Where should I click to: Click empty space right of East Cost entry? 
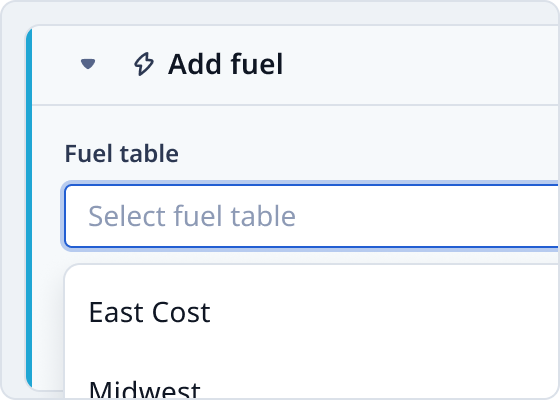pos(384,312)
